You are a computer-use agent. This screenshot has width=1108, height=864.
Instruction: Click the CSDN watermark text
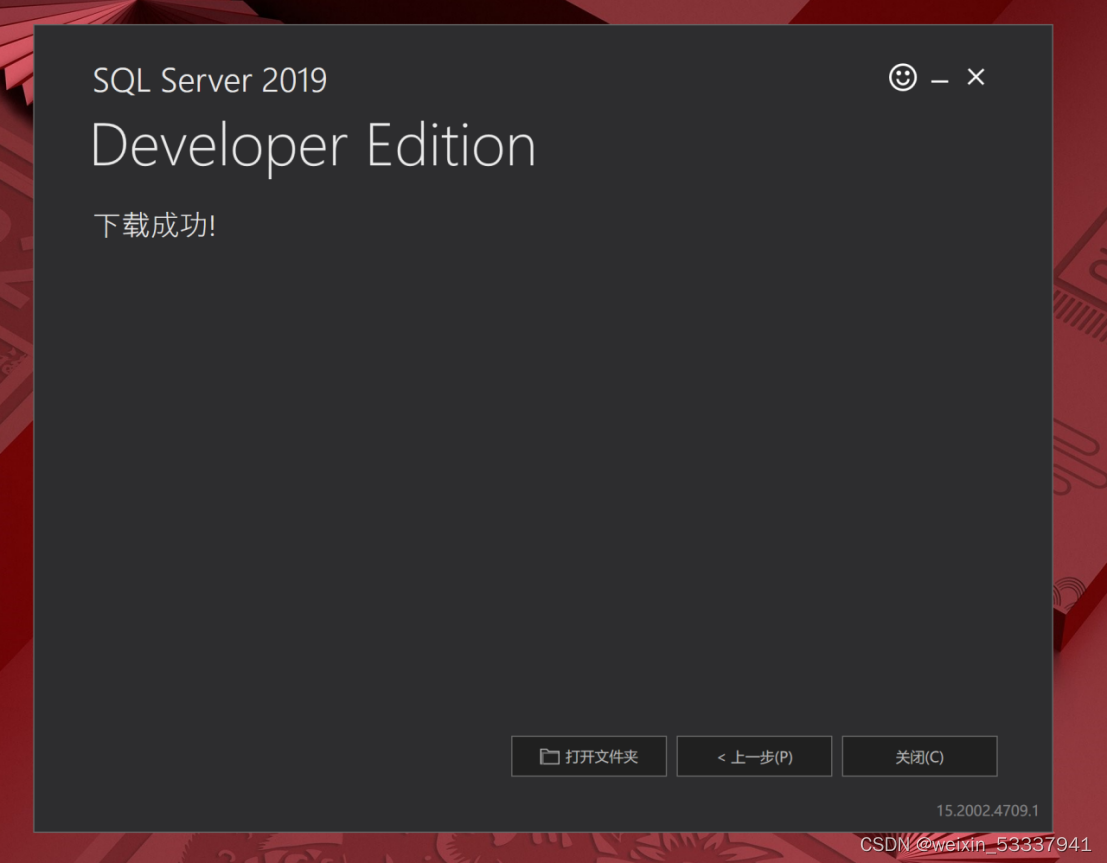(x=885, y=845)
